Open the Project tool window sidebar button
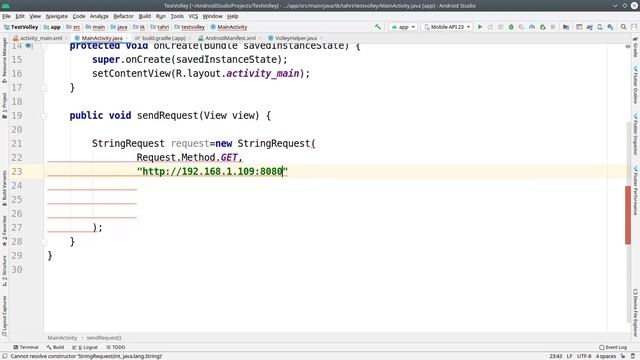 tap(4, 106)
